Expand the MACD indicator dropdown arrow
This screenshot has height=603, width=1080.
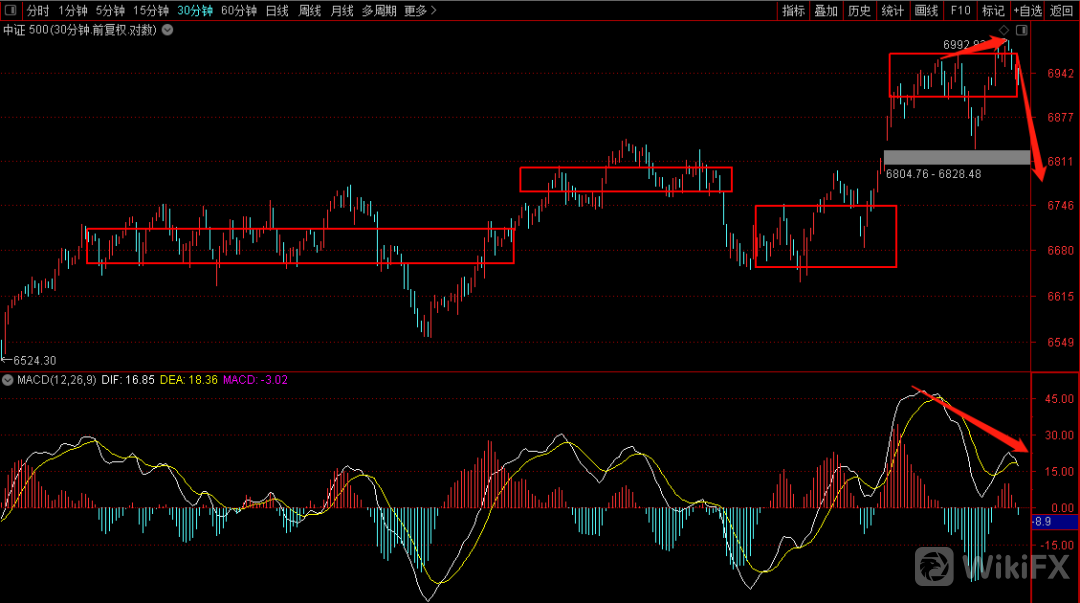[x=8, y=381]
